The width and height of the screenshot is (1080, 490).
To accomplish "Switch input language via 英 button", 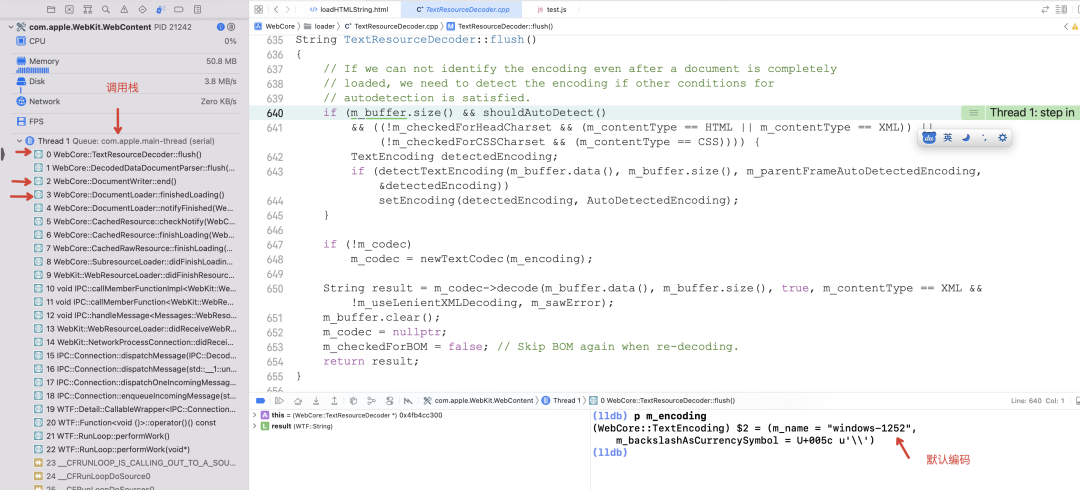I will [948, 138].
